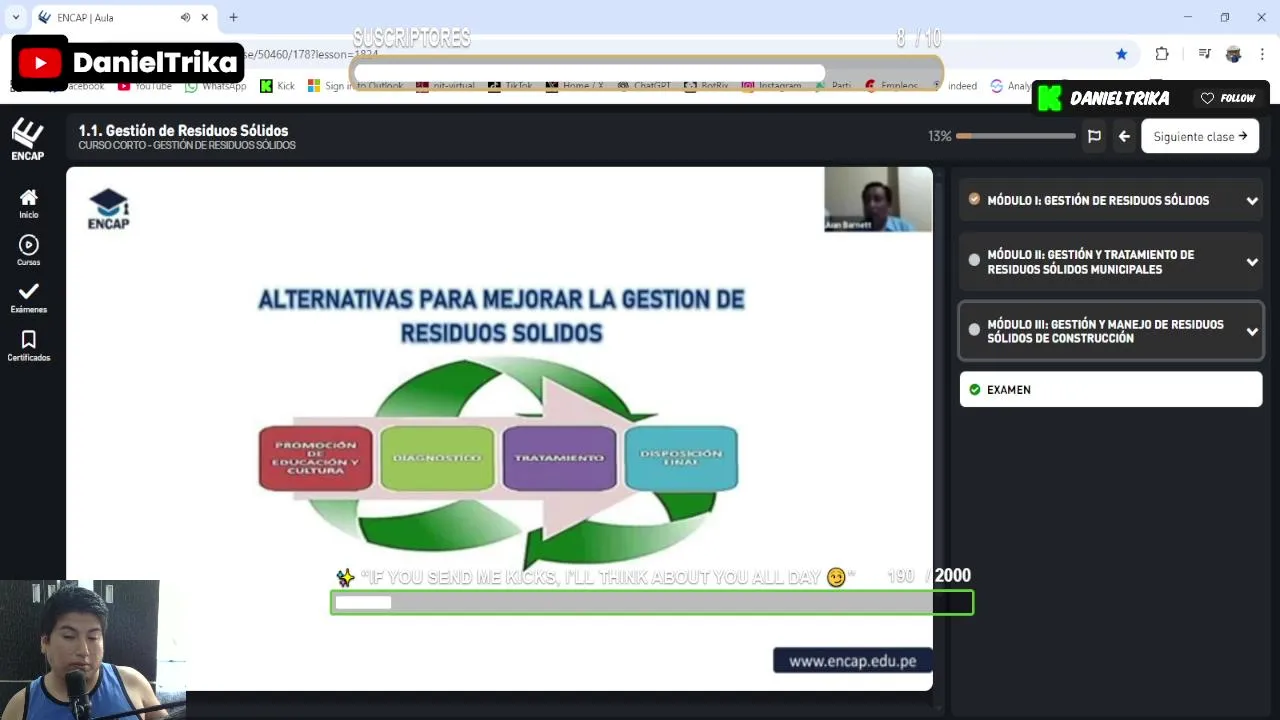Expand Módulo II chevron
The height and width of the screenshot is (720, 1280).
(1252, 262)
